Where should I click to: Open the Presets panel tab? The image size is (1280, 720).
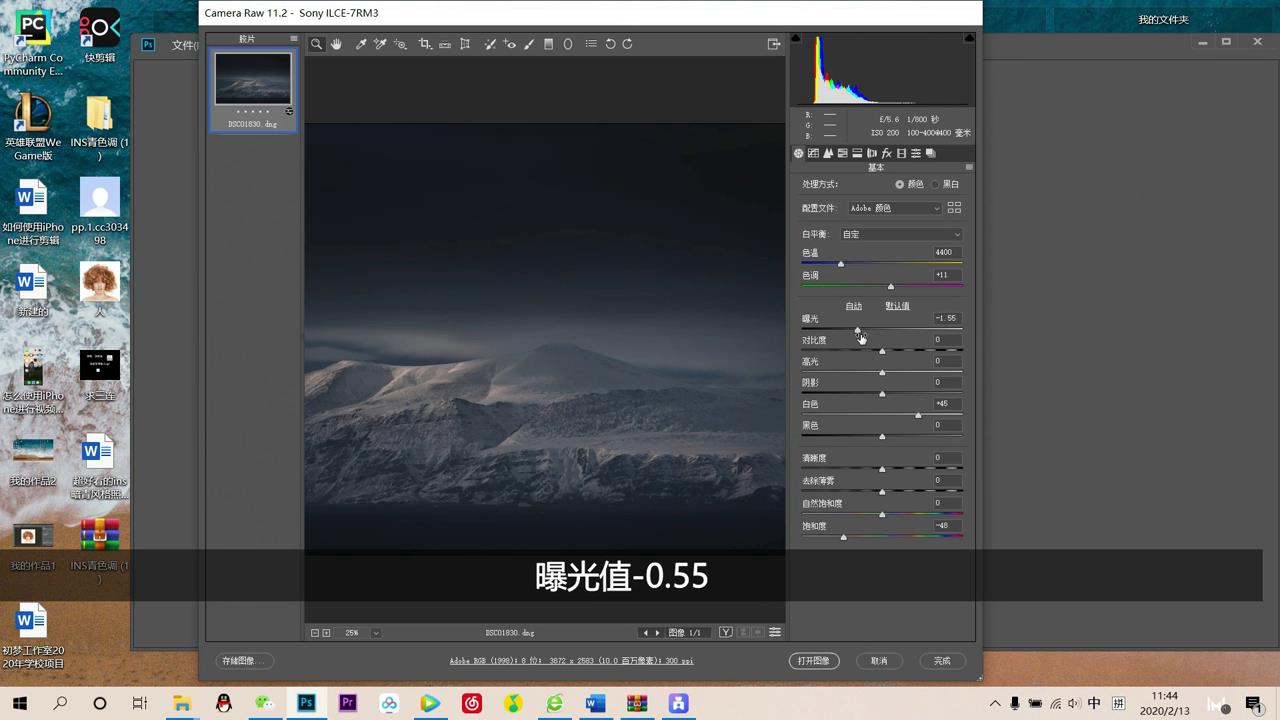coord(916,153)
